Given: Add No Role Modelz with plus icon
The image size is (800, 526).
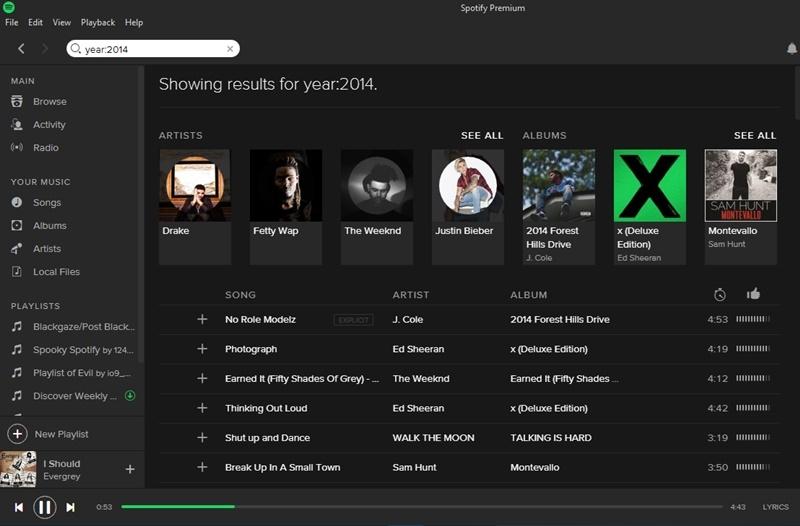Looking at the screenshot, I should (x=202, y=319).
